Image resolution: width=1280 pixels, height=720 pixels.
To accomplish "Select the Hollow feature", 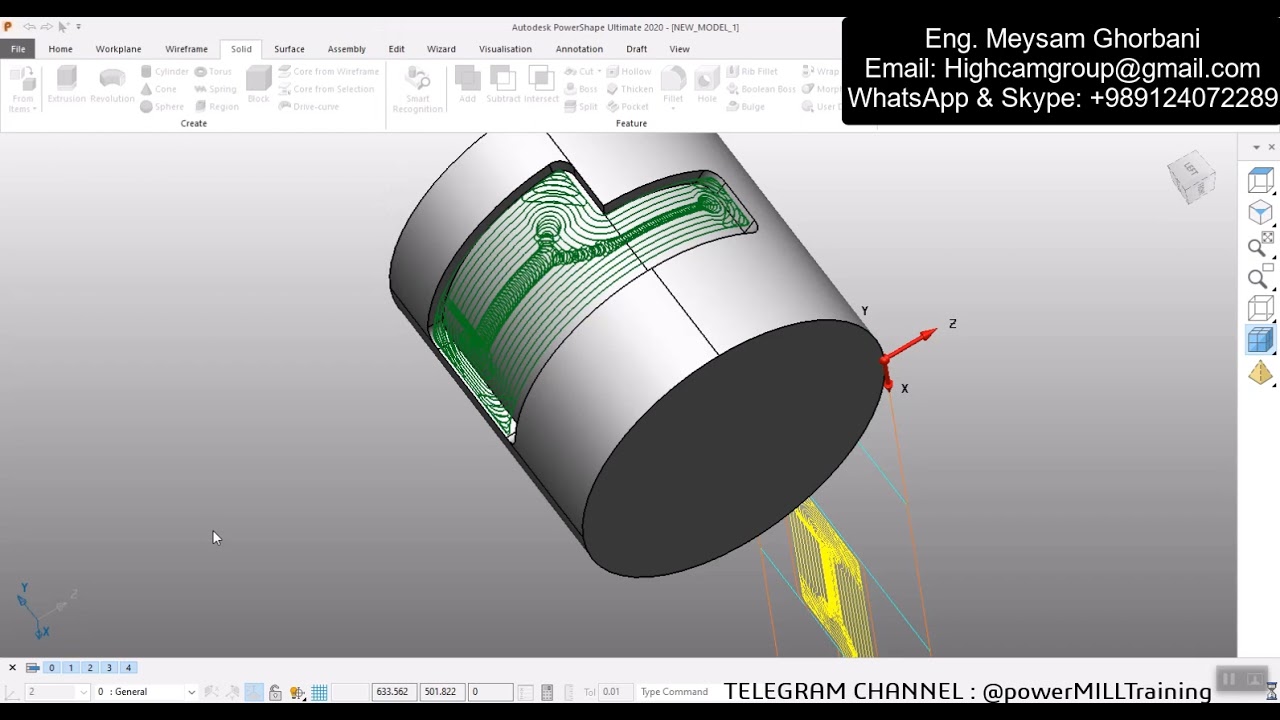I will tap(628, 72).
